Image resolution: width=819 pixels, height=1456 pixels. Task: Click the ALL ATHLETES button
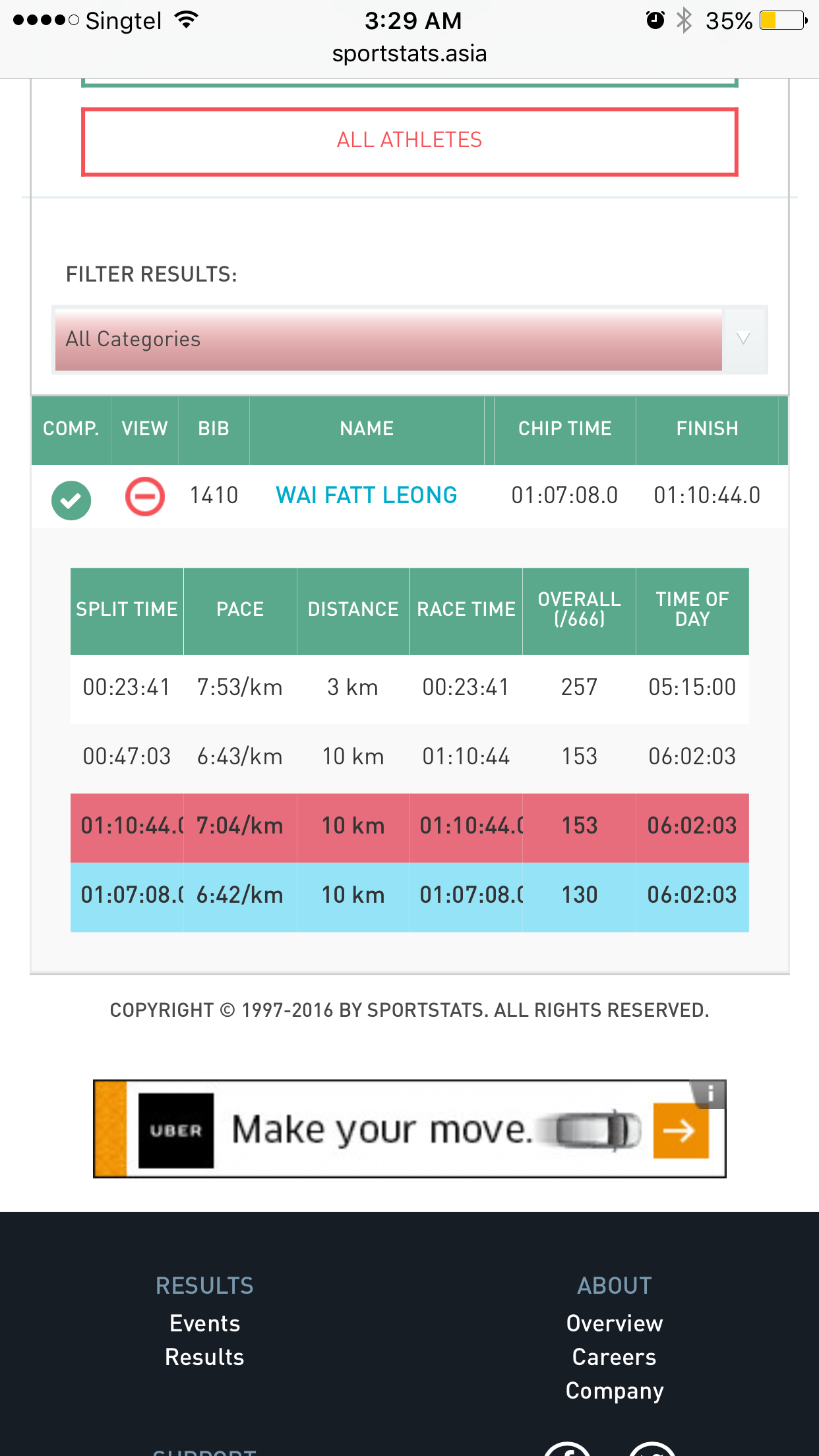[x=409, y=142]
